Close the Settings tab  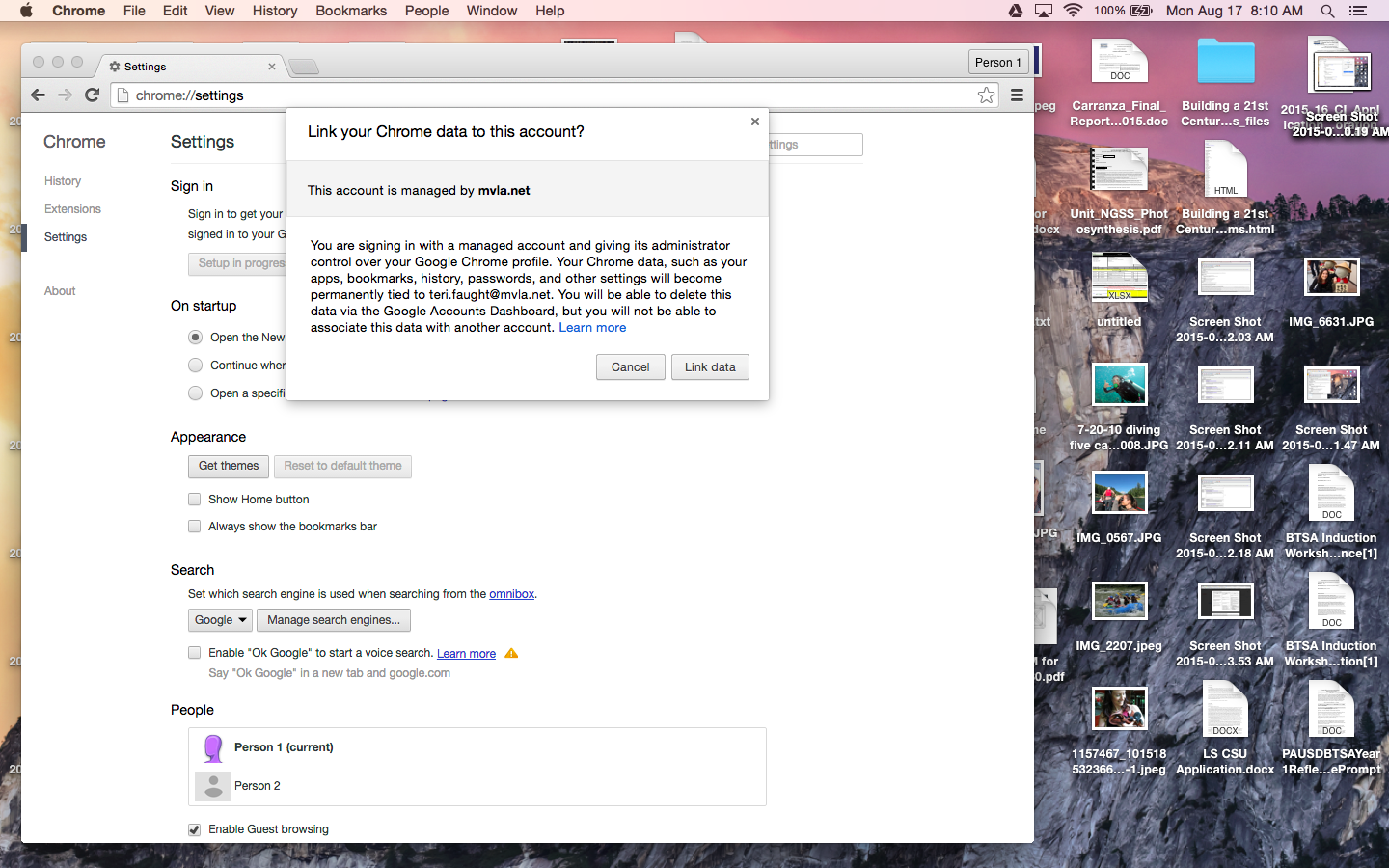[272, 67]
